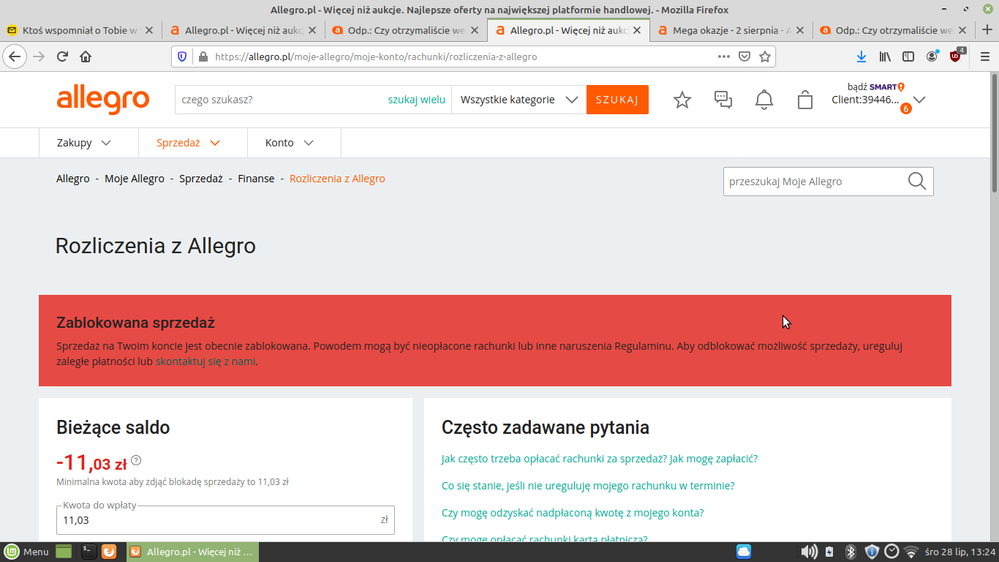Image resolution: width=999 pixels, height=562 pixels.
Task: Close the Mega okazje tab
Action: click(800, 30)
